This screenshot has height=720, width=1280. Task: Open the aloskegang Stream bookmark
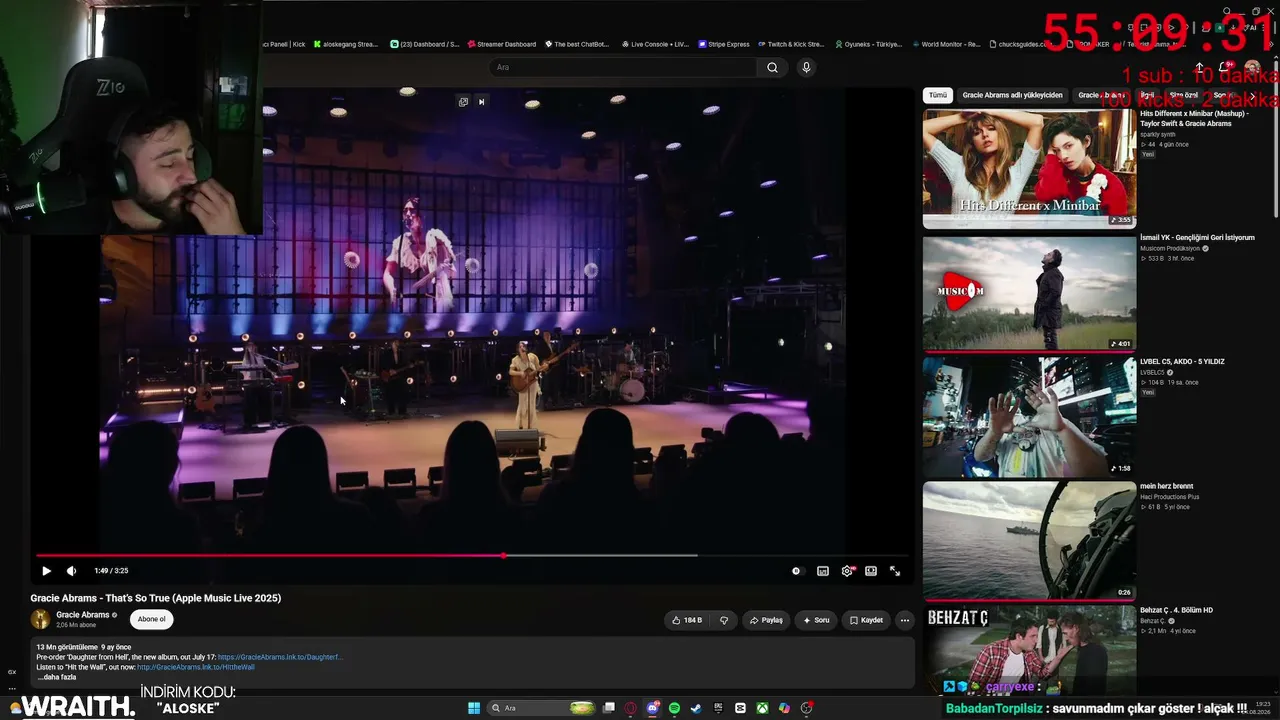[x=346, y=44]
